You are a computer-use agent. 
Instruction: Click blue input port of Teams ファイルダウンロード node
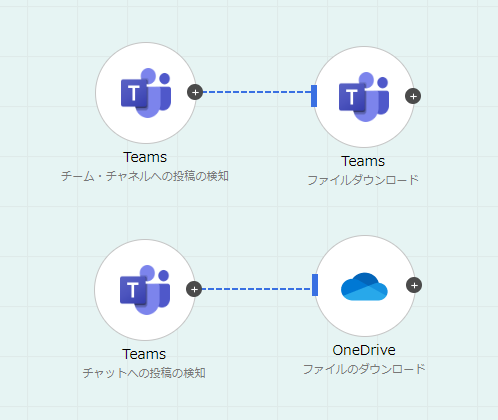314,96
